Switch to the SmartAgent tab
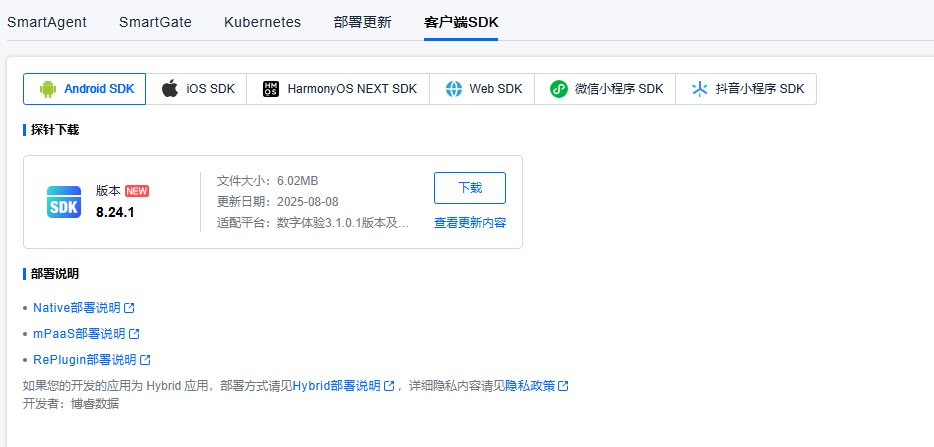This screenshot has height=447, width=934. click(x=47, y=22)
